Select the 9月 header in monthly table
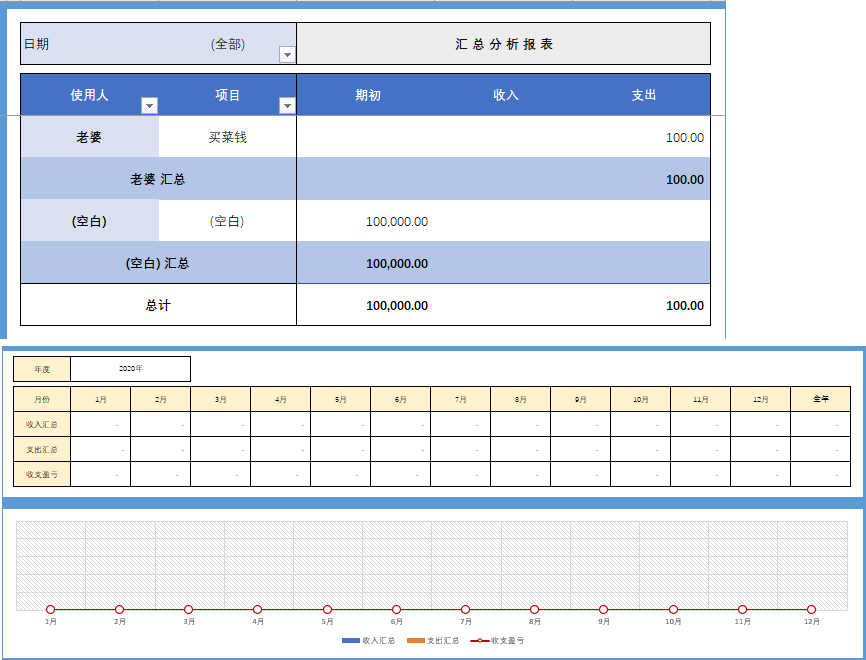 (x=580, y=399)
